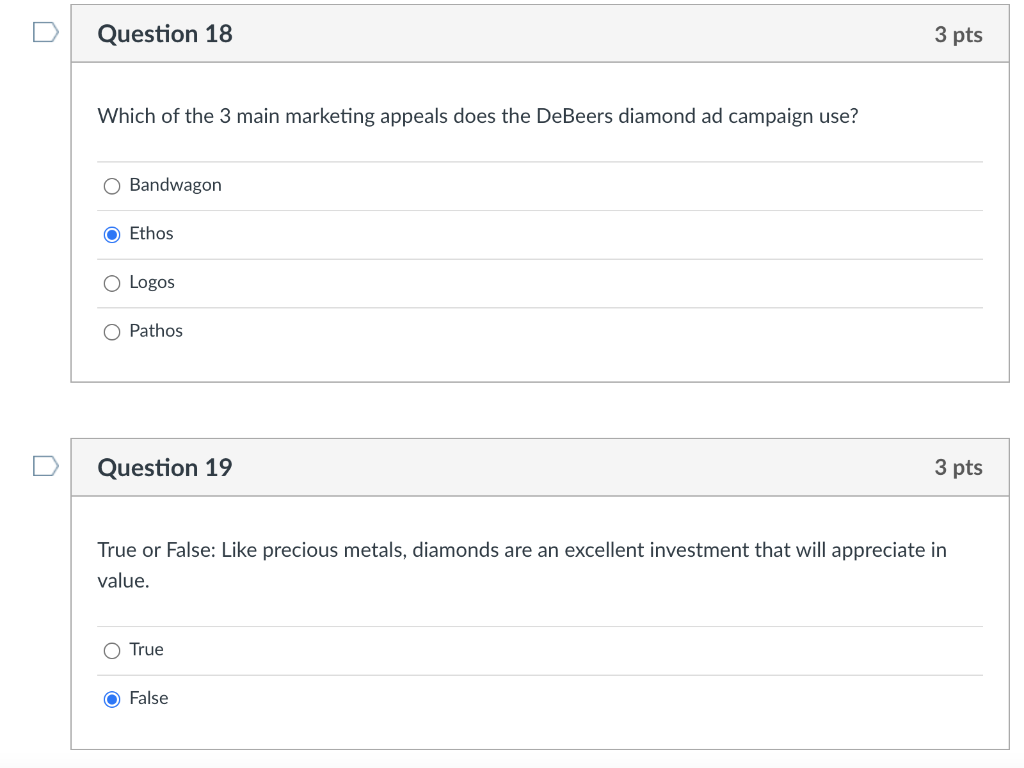This screenshot has height=768, width=1024.
Task: Click the '3 pts' label of Question 18
Action: pos(958,35)
